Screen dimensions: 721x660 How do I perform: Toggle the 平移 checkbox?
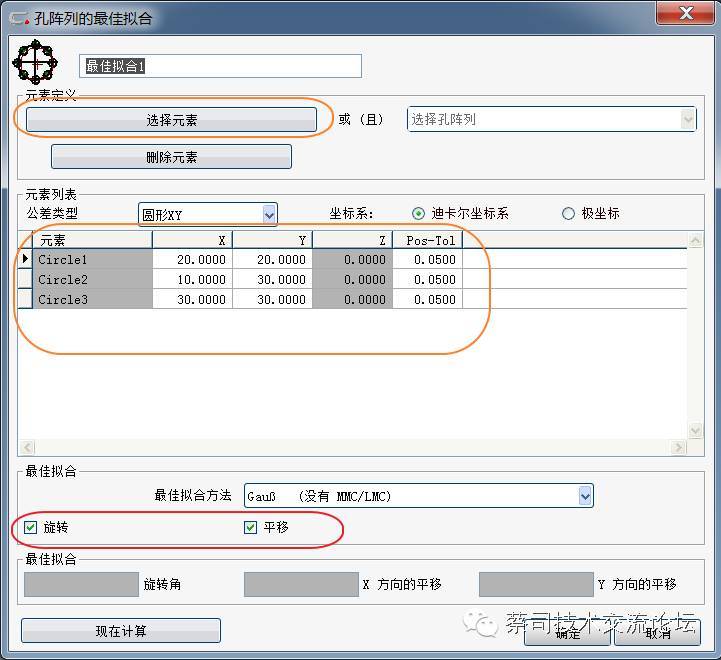(x=251, y=527)
